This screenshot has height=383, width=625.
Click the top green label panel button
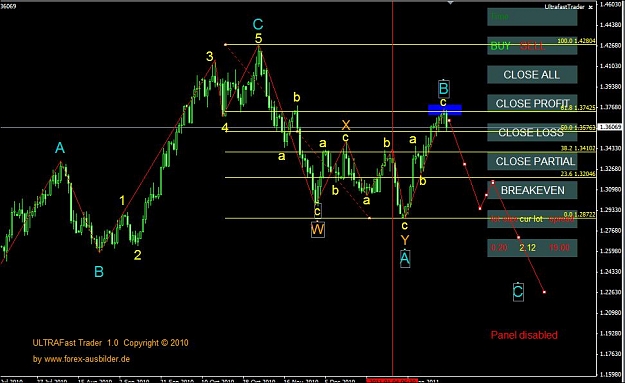point(532,17)
